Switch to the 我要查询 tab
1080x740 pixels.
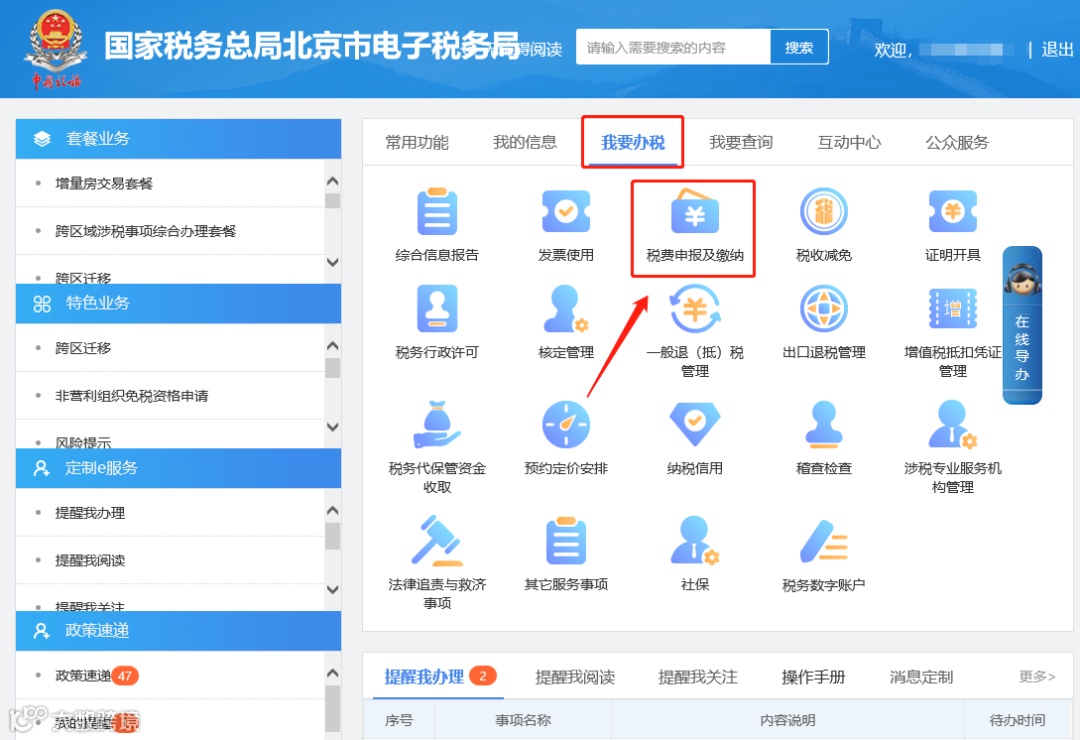[741, 143]
